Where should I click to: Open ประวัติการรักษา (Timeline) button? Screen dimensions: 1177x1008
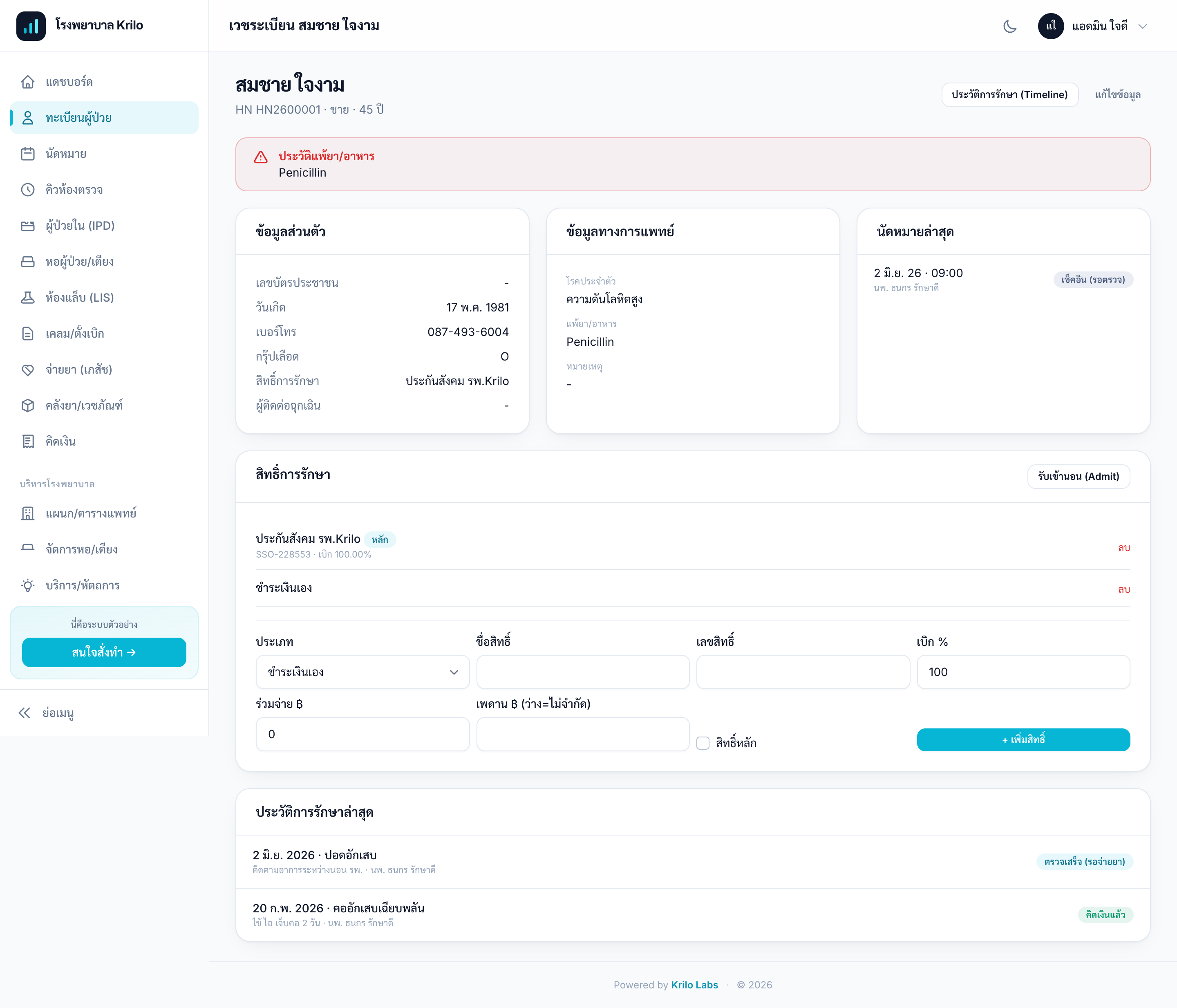1009,95
